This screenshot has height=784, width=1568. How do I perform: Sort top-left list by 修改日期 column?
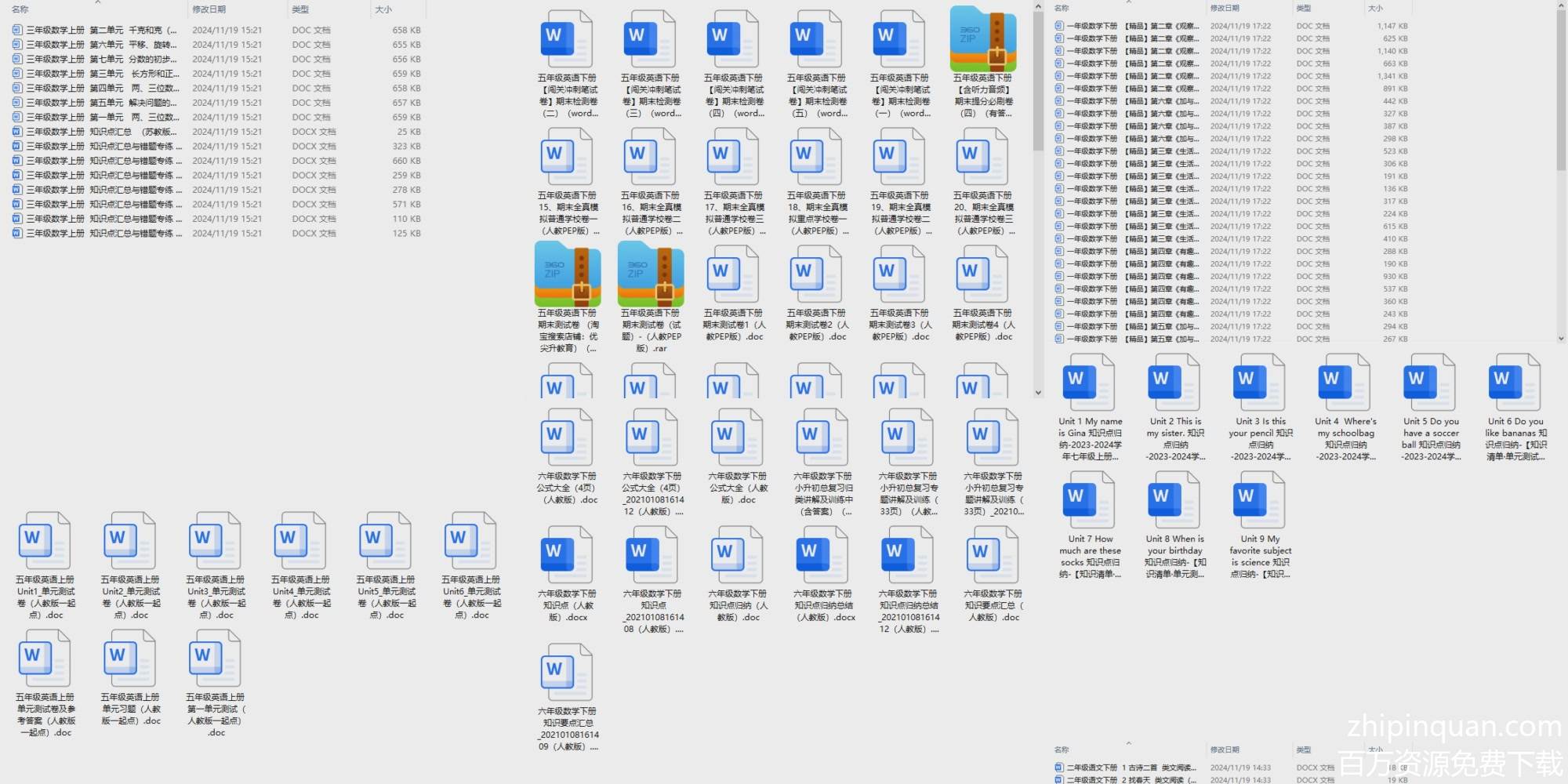pos(209,9)
